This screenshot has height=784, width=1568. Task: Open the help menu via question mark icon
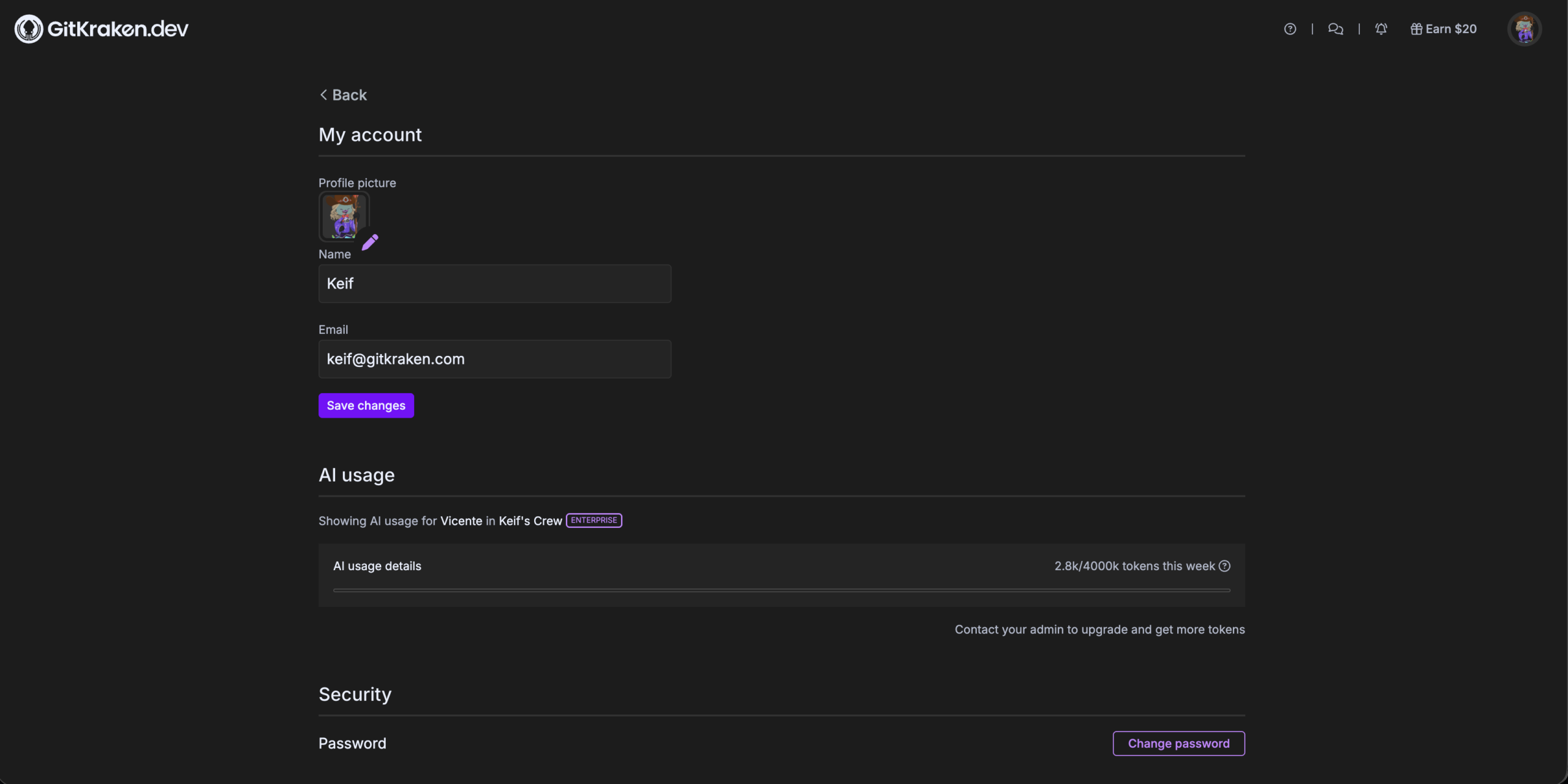1291,28
